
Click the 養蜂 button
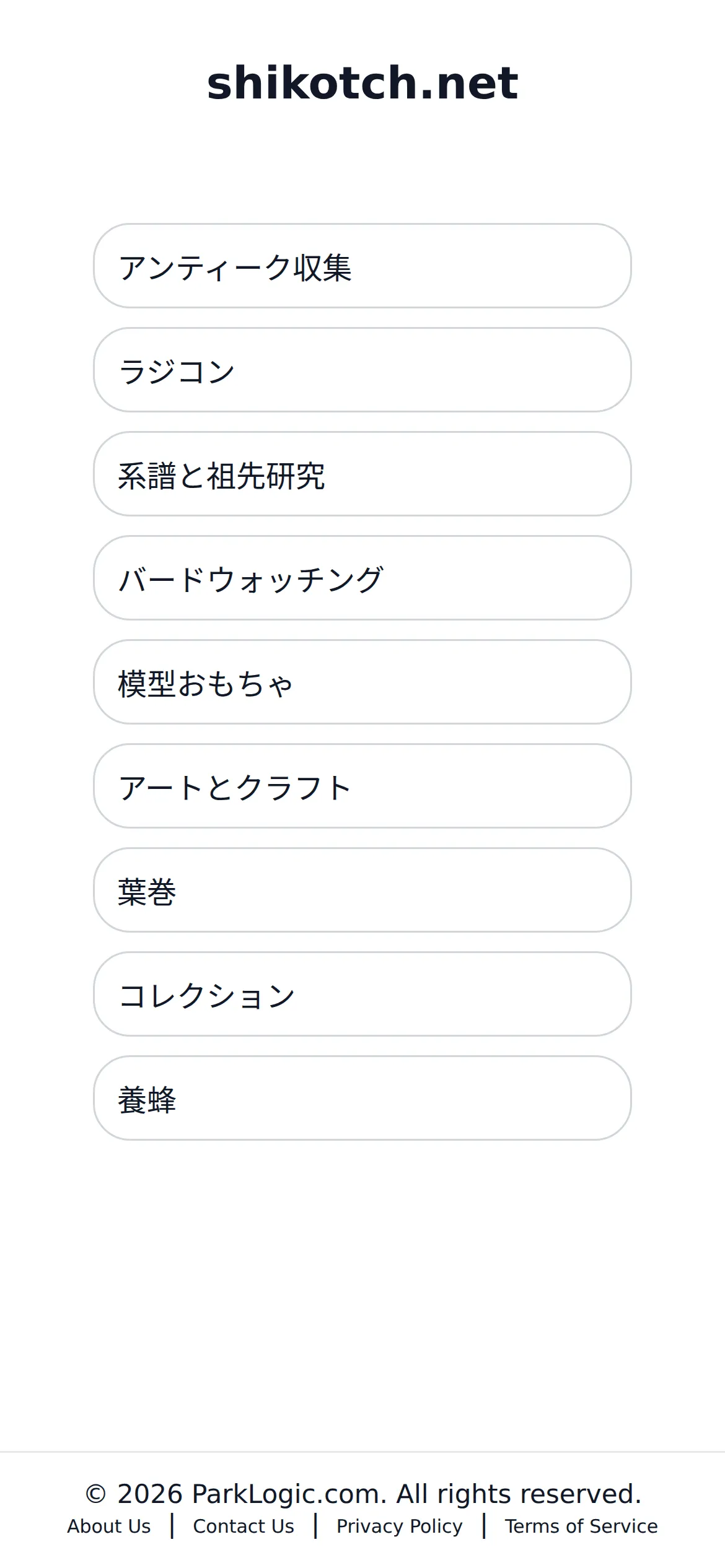[362, 1098]
